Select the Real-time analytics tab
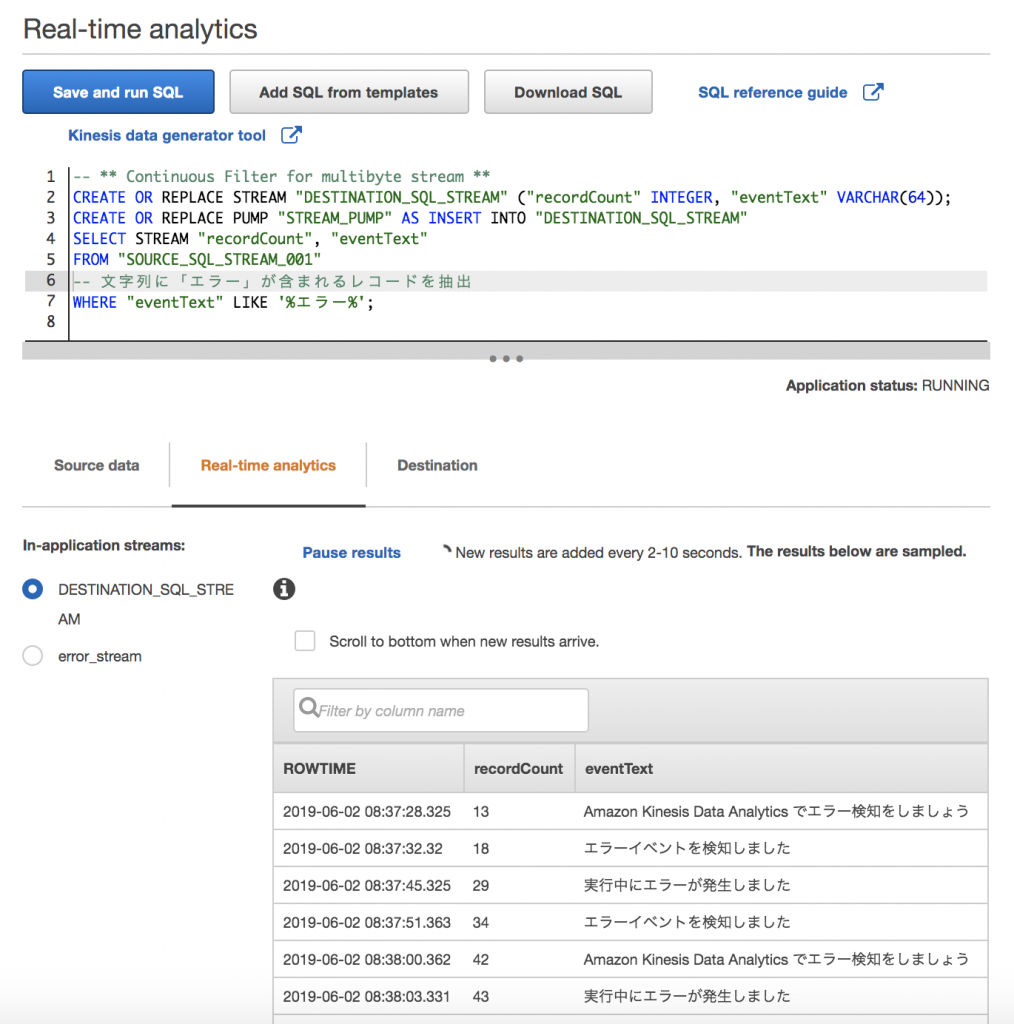1014x1024 pixels. tap(268, 465)
